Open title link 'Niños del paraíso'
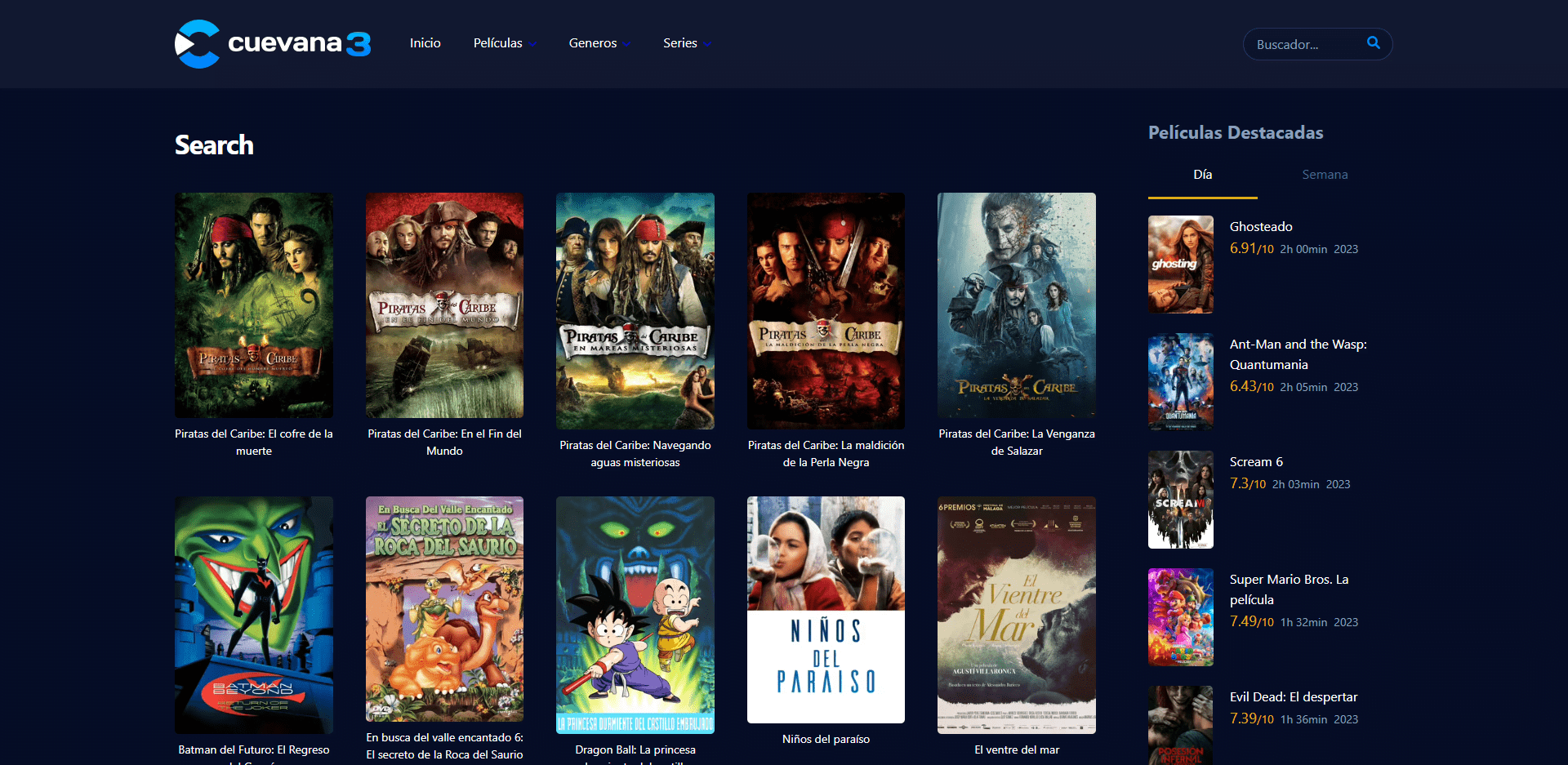Image resolution: width=1568 pixels, height=765 pixels. 826,739
